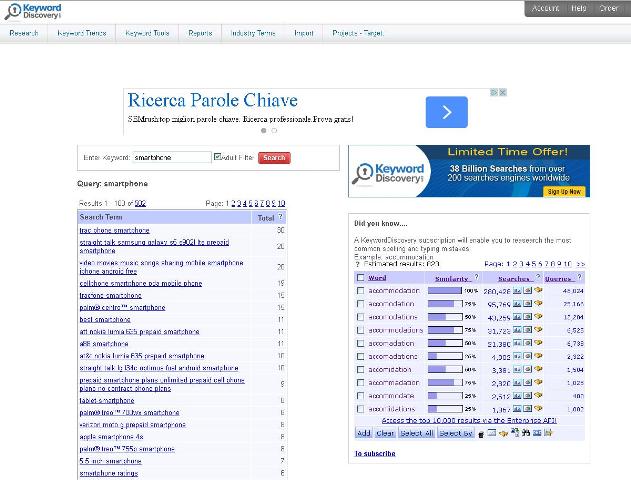Image resolution: width=631 pixels, height=480 pixels.
Task: Open the chart icon in the 2,512 searches row
Action: coord(517,396)
